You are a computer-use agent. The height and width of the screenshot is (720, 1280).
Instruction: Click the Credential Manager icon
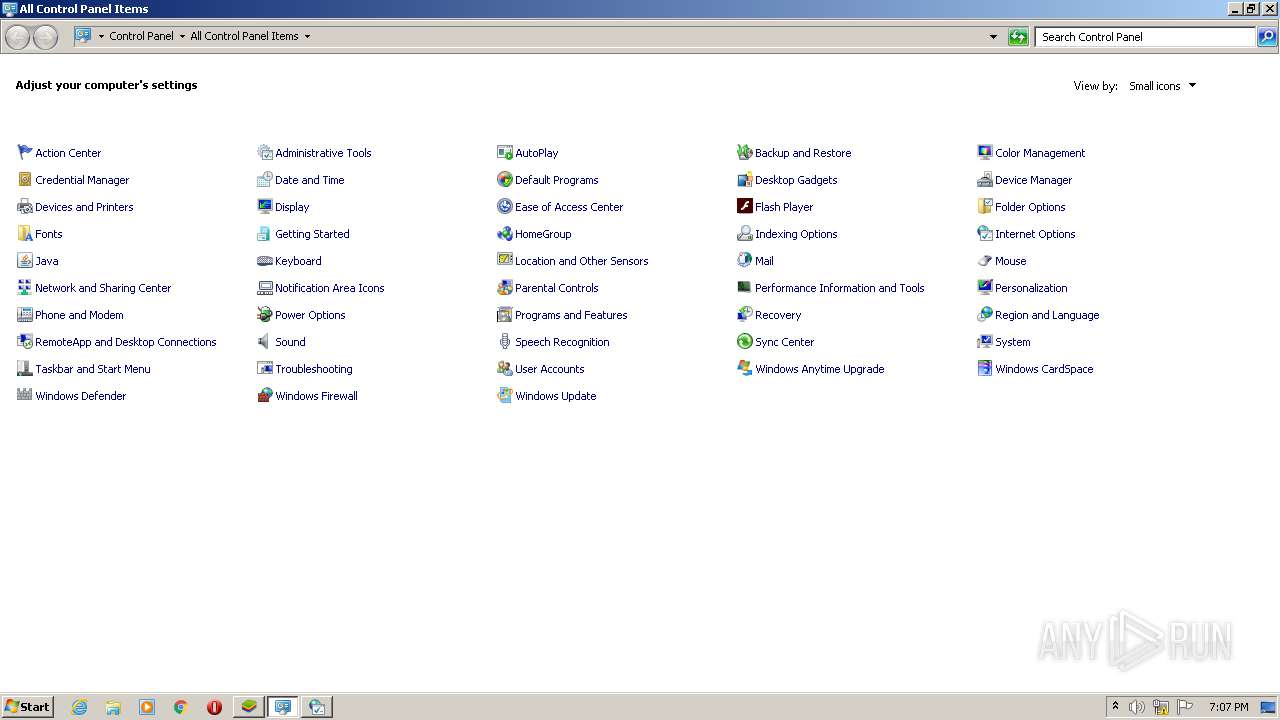[25, 179]
